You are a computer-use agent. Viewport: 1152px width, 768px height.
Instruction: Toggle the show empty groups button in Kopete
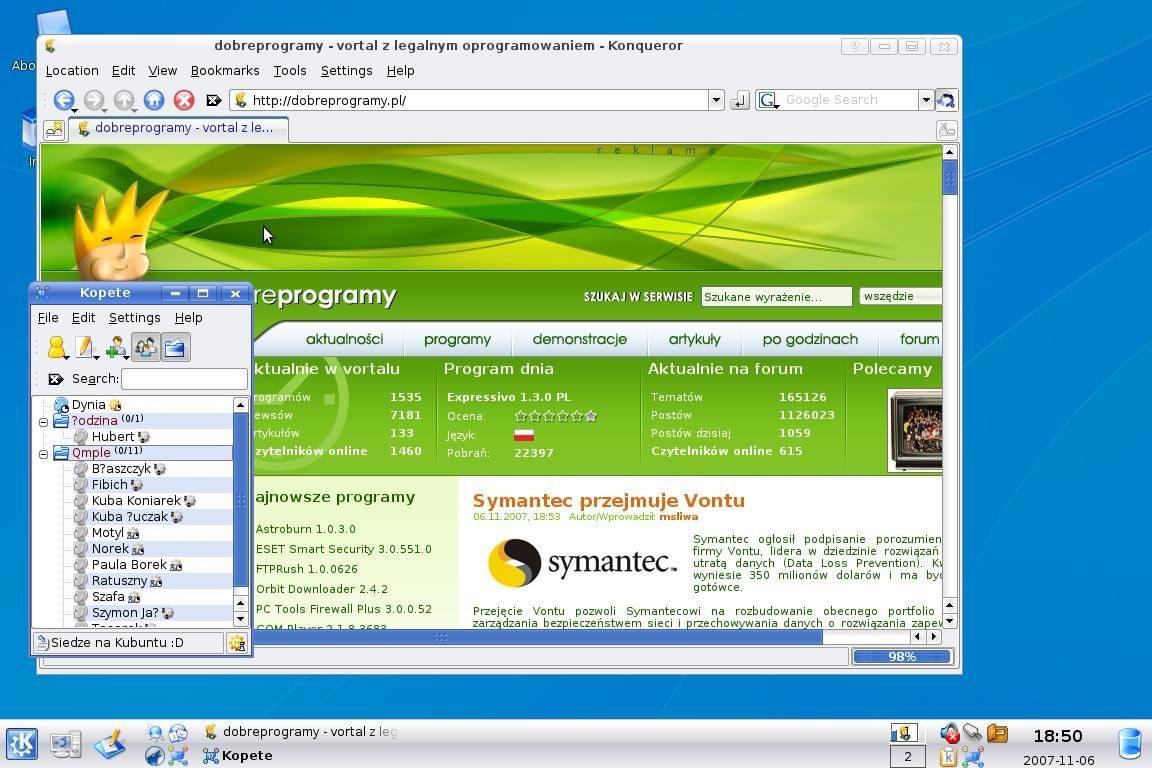pyautogui.click(x=176, y=348)
